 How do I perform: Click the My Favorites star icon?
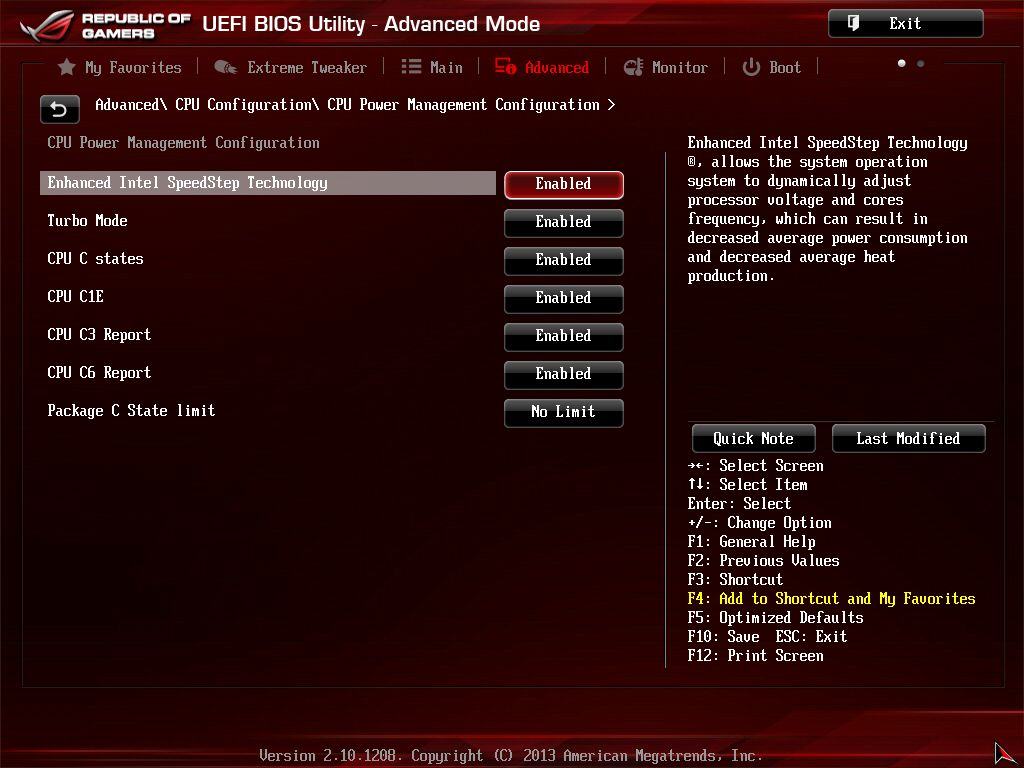(x=67, y=67)
